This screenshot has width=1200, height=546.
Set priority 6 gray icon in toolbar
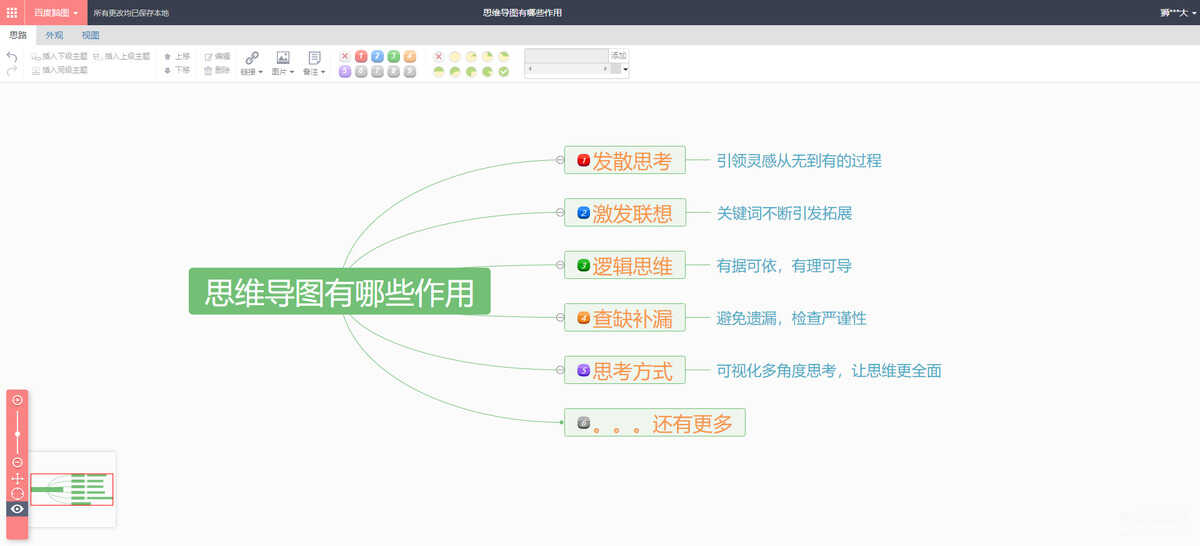[361, 71]
